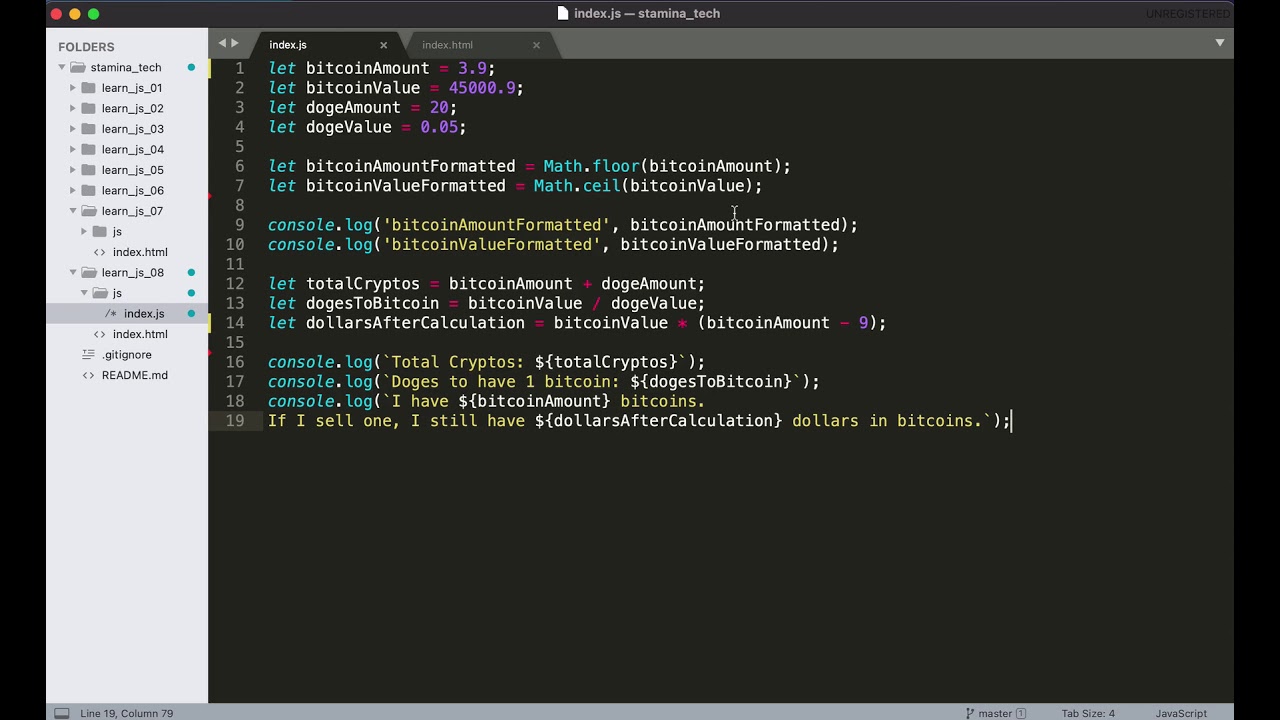Select the learn_js_04 folder
The height and width of the screenshot is (720, 1280).
pyautogui.click(x=132, y=149)
